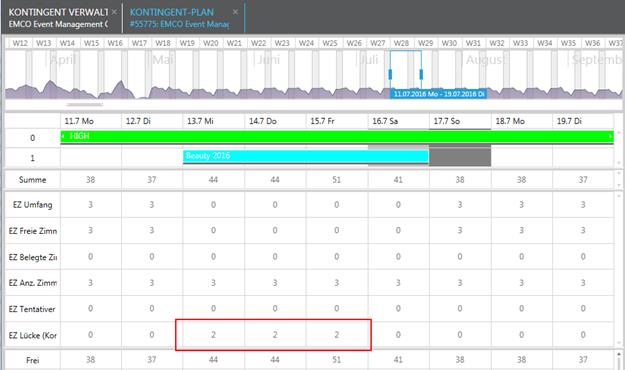Click EZ Lücke value 2 under 14.7 Do
625x370 pixels.
point(275,335)
